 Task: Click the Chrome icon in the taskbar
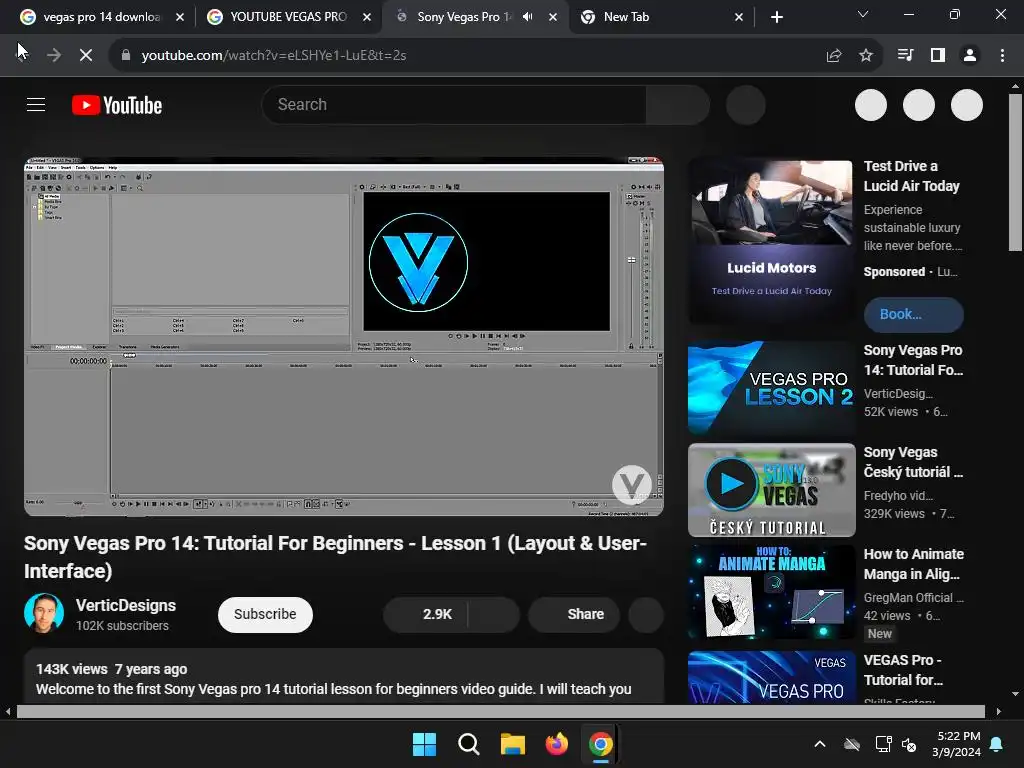pyautogui.click(x=600, y=744)
